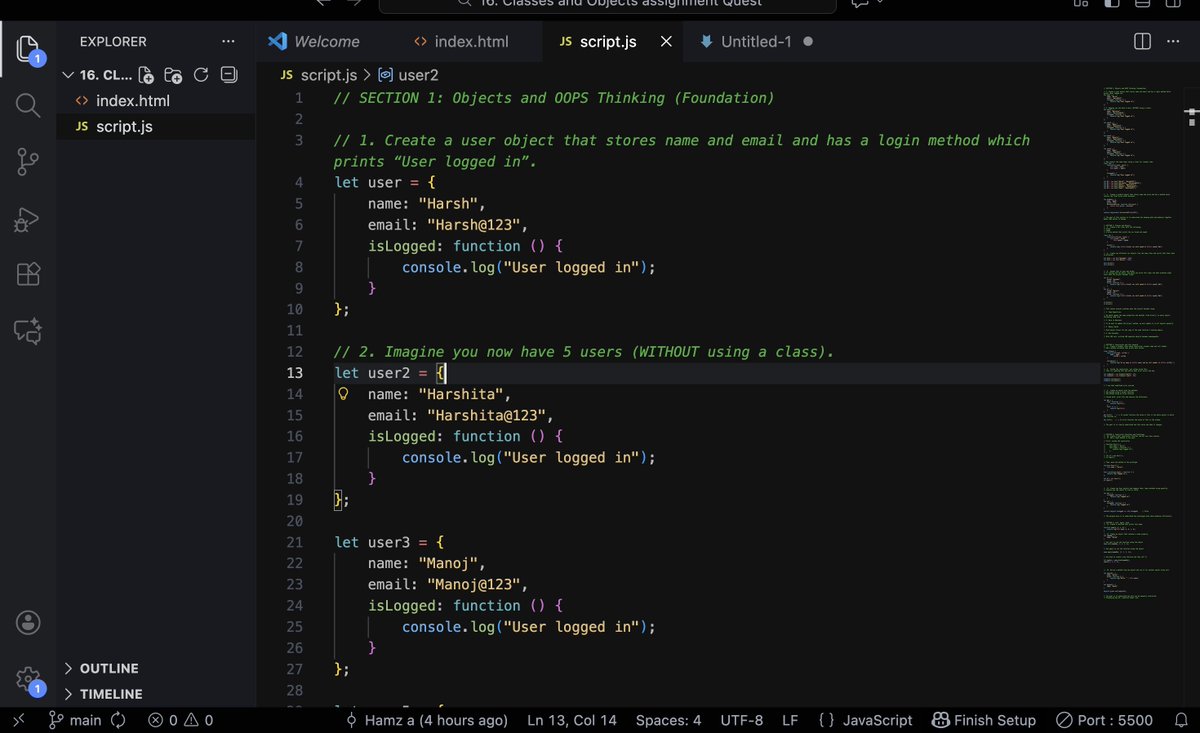Image resolution: width=1200 pixels, height=733 pixels.
Task: Open the Source Control view icon
Action: pyautogui.click(x=28, y=162)
